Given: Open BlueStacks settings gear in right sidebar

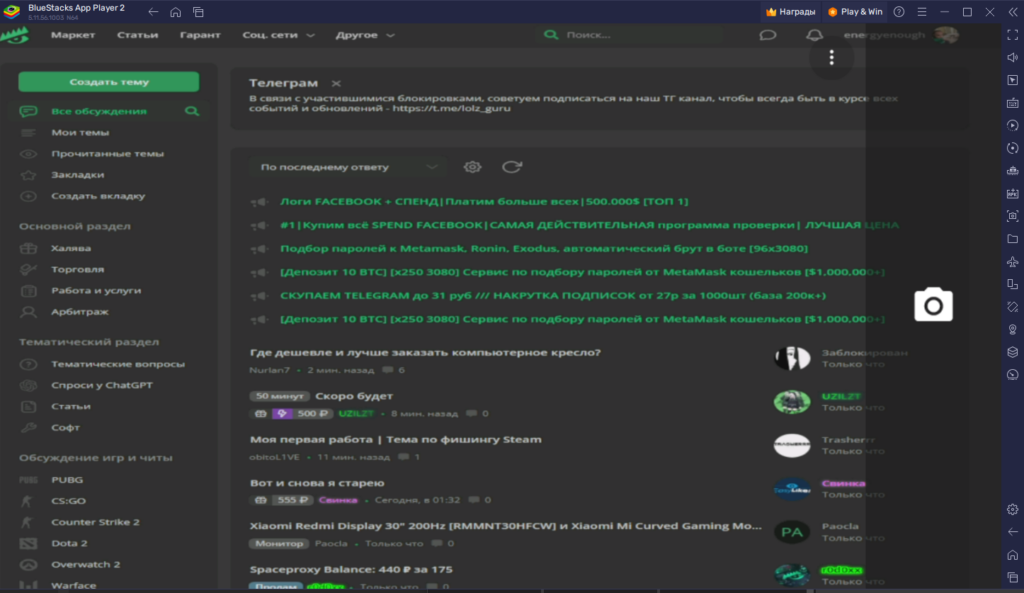Looking at the screenshot, I should (x=1012, y=509).
